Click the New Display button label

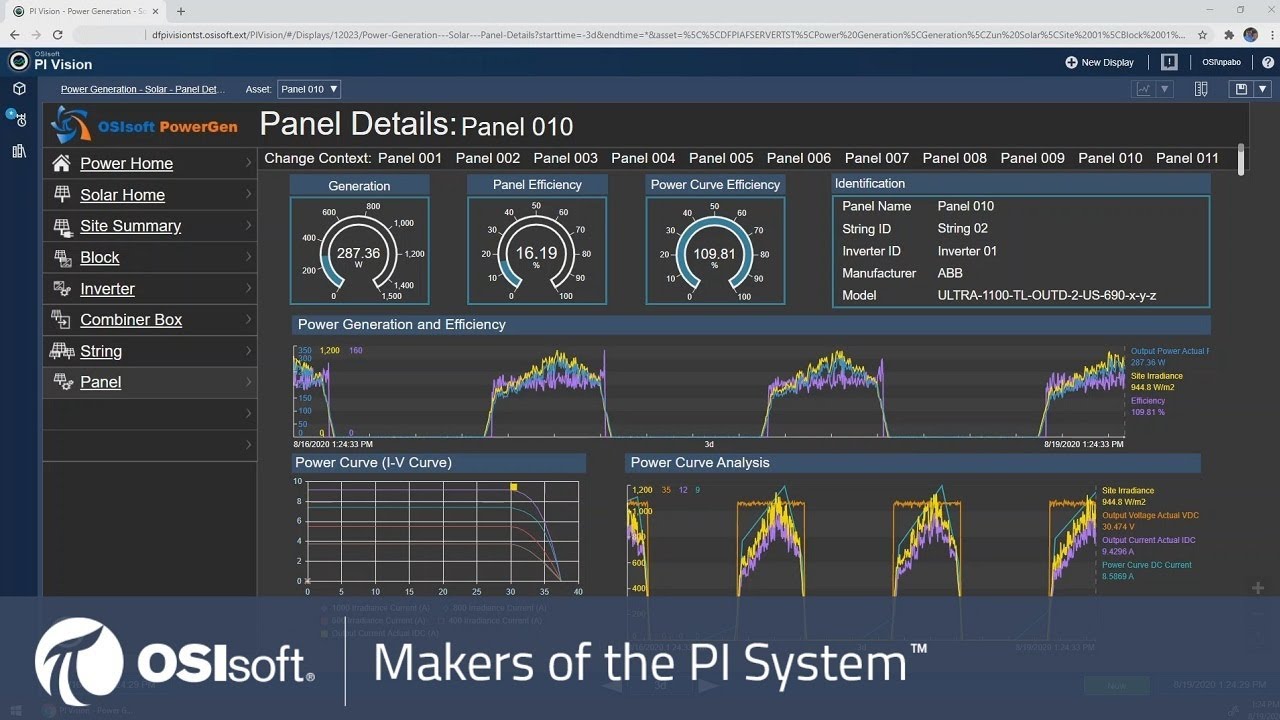point(1107,62)
